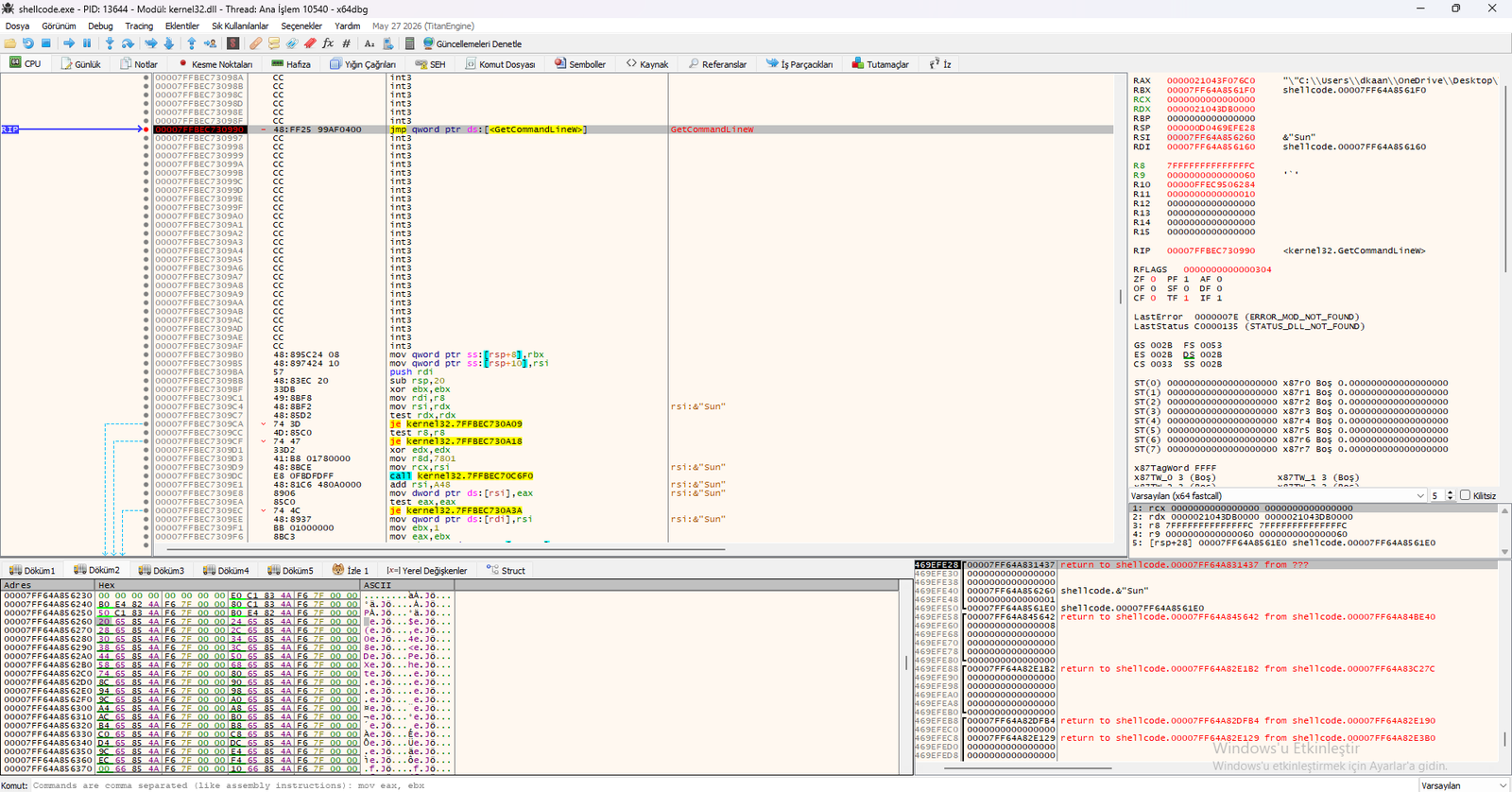Restart the debugged program via toolbar icon

coord(28,43)
